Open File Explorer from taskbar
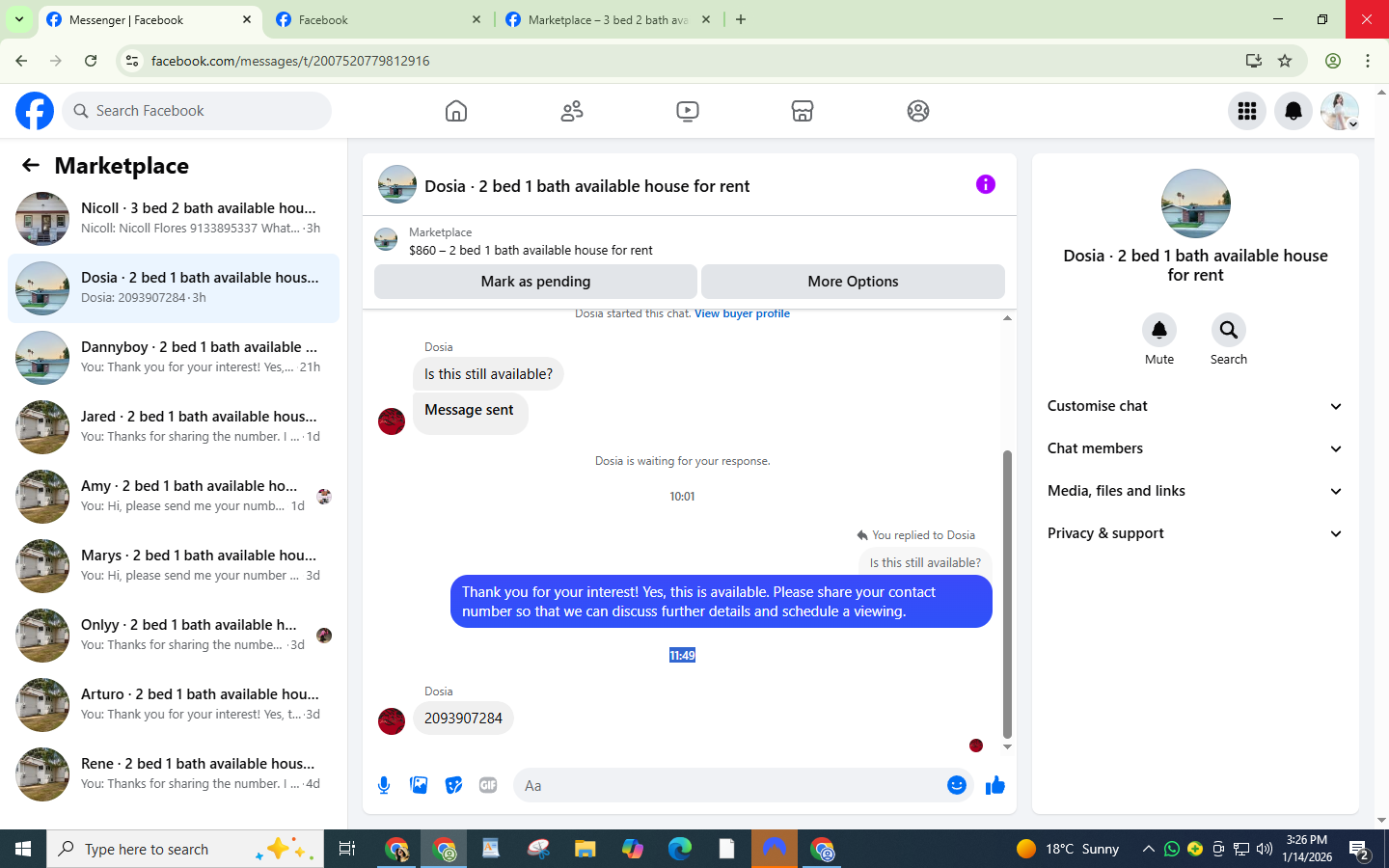Screen dimensions: 1389x868 [x=586, y=849]
